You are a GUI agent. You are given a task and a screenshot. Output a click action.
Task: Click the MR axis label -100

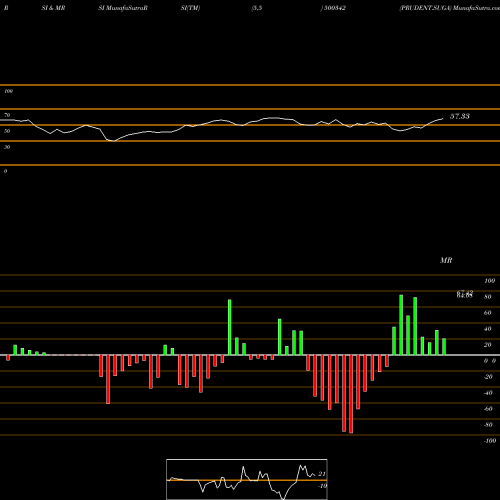coord(490,441)
